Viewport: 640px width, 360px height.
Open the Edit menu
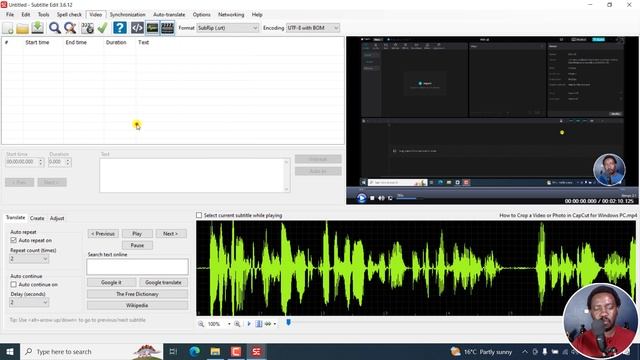(26, 14)
